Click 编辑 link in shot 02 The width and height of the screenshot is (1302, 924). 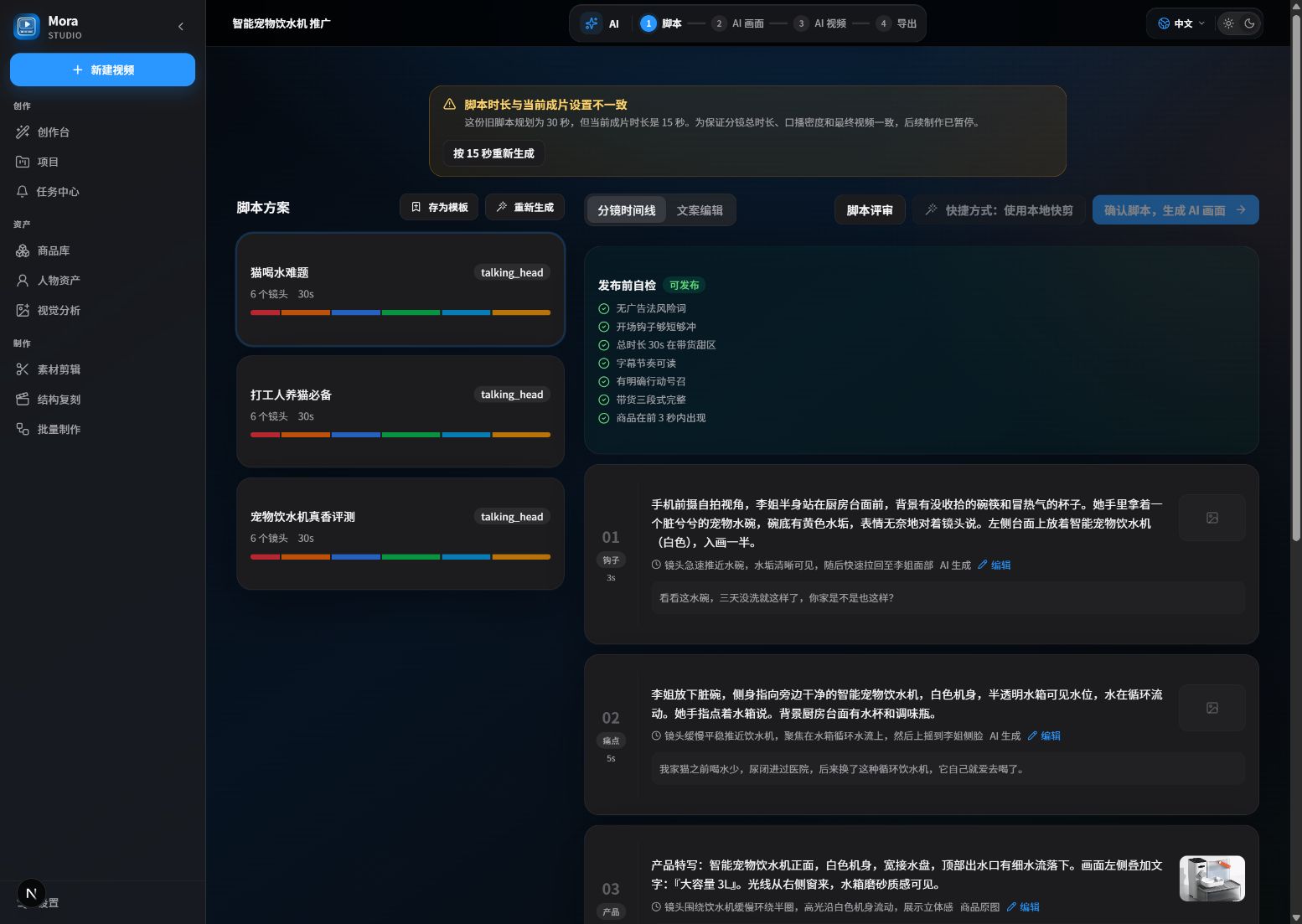click(x=1044, y=736)
